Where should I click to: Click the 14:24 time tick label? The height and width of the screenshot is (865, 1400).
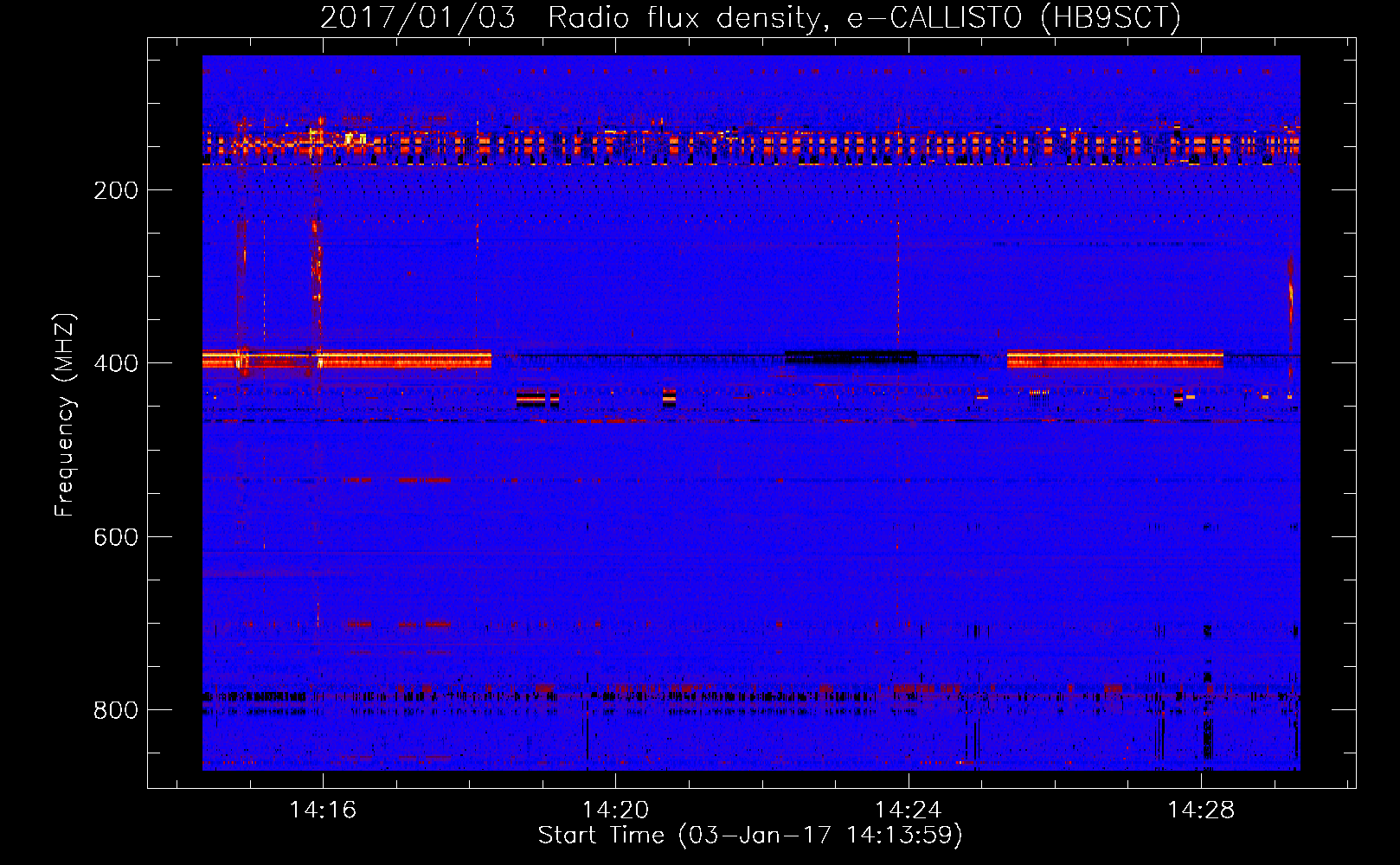point(909,811)
